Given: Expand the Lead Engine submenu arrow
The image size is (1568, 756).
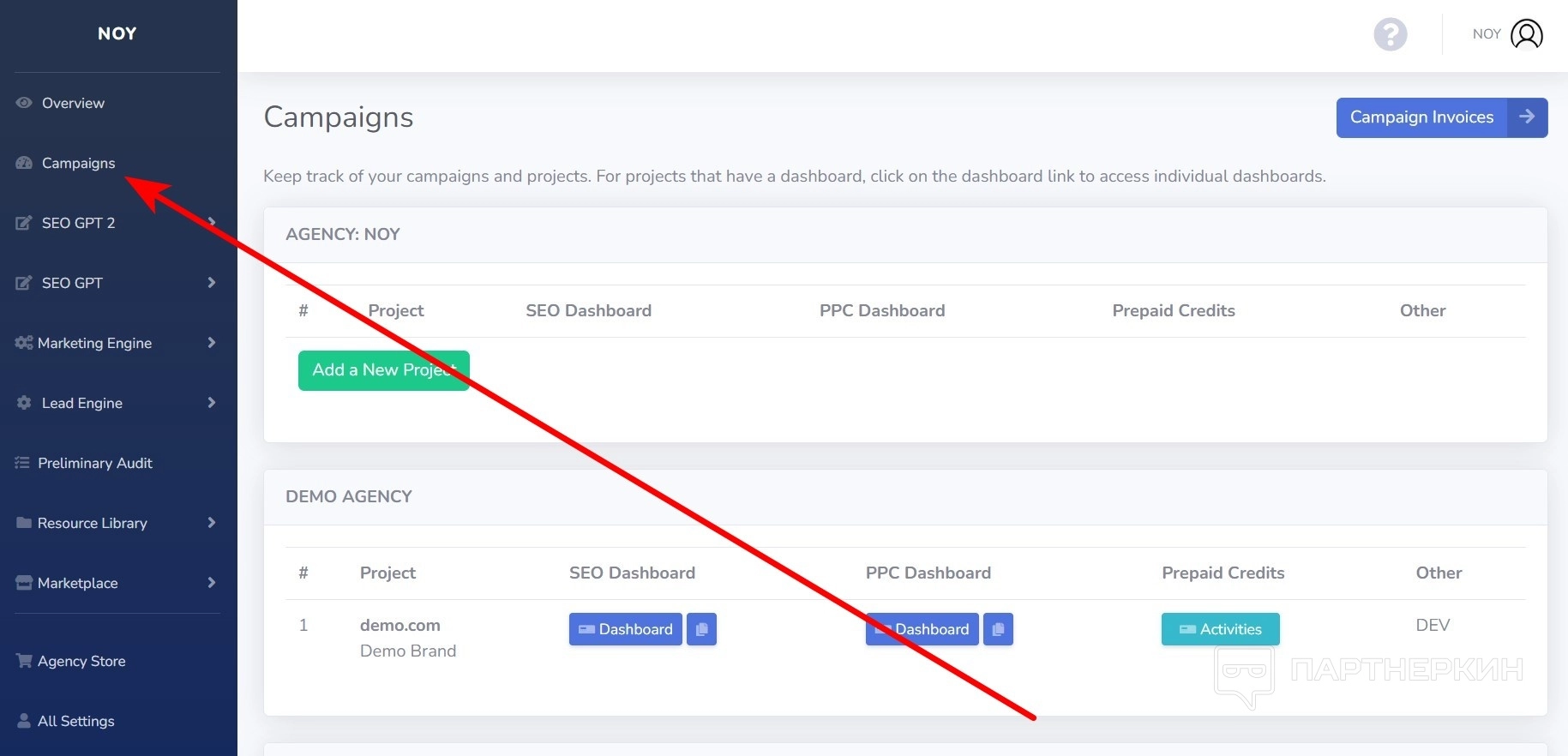Looking at the screenshot, I should pos(211,403).
